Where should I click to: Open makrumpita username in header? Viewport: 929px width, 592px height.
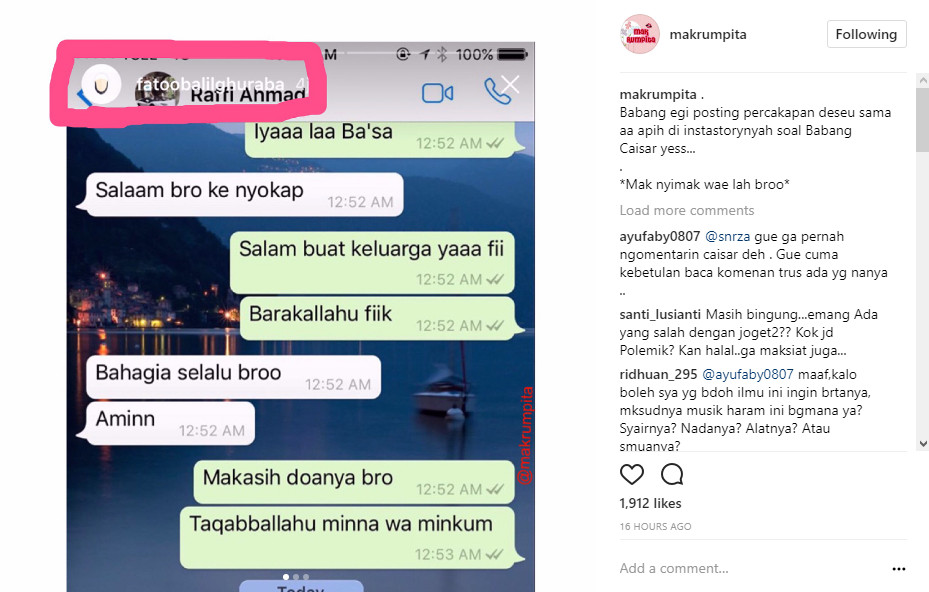(x=708, y=34)
